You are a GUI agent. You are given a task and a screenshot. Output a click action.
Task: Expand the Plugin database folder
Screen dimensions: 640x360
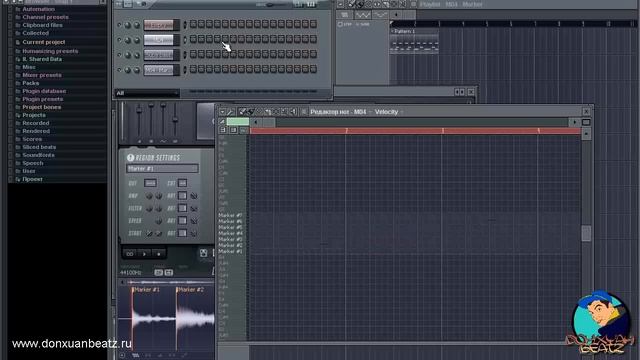[44, 91]
